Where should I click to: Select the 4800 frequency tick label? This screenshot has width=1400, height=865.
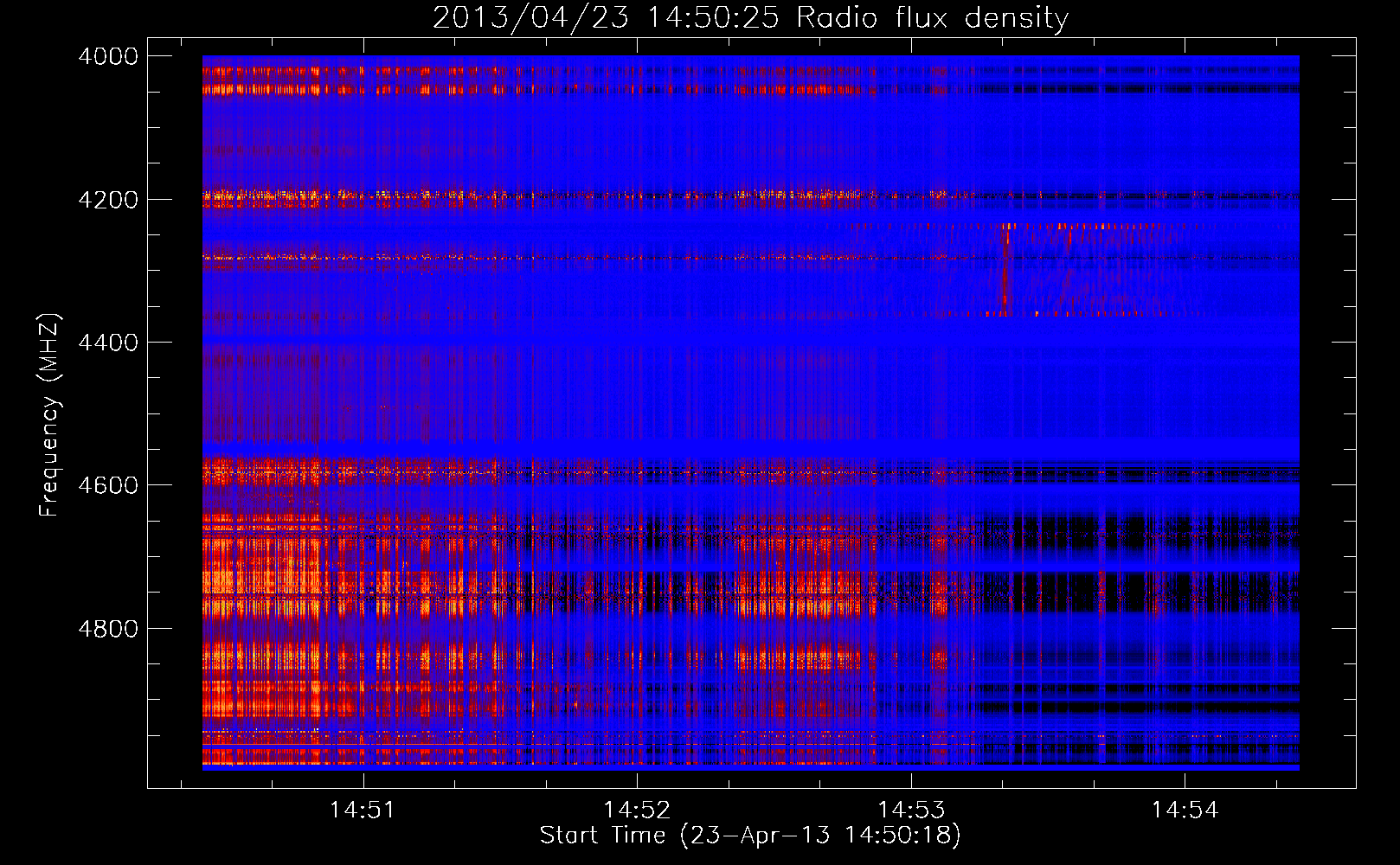[108, 628]
